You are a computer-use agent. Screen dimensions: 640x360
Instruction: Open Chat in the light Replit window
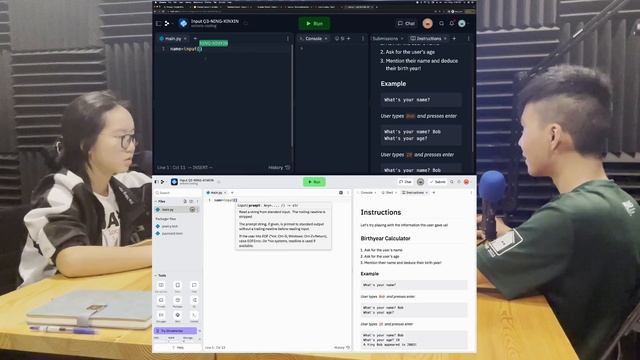click(405, 182)
